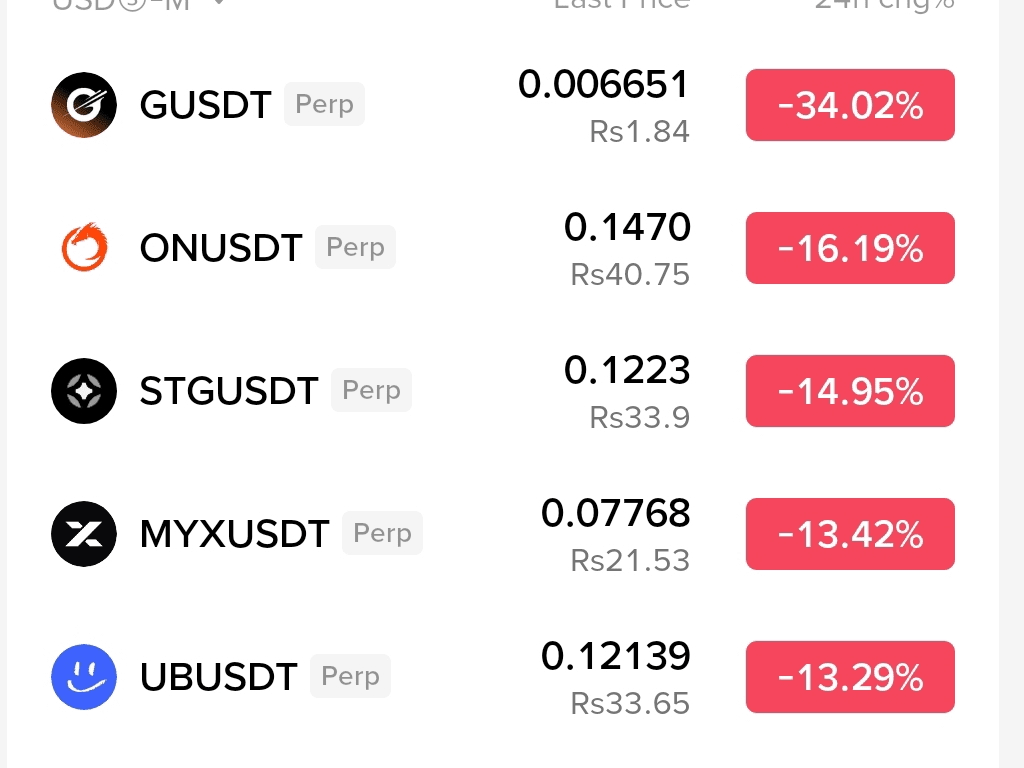Image resolution: width=1024 pixels, height=768 pixels.
Task: Toggle the -16.19% change badge
Action: (850, 248)
